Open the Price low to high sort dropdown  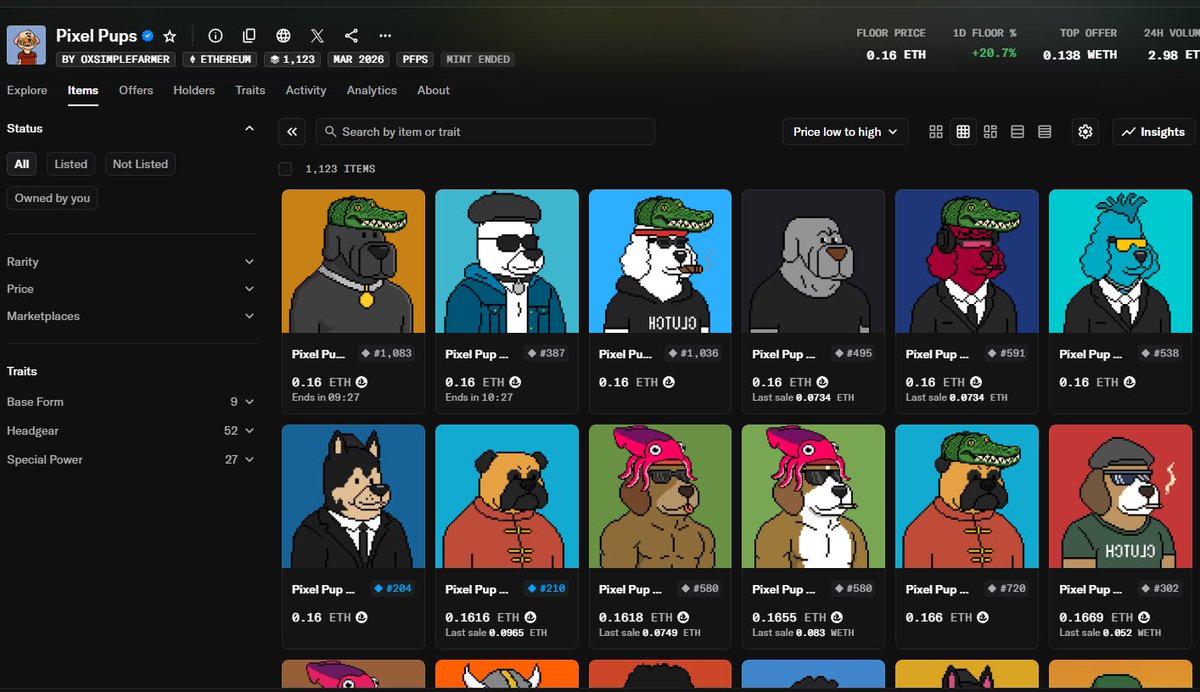846,132
